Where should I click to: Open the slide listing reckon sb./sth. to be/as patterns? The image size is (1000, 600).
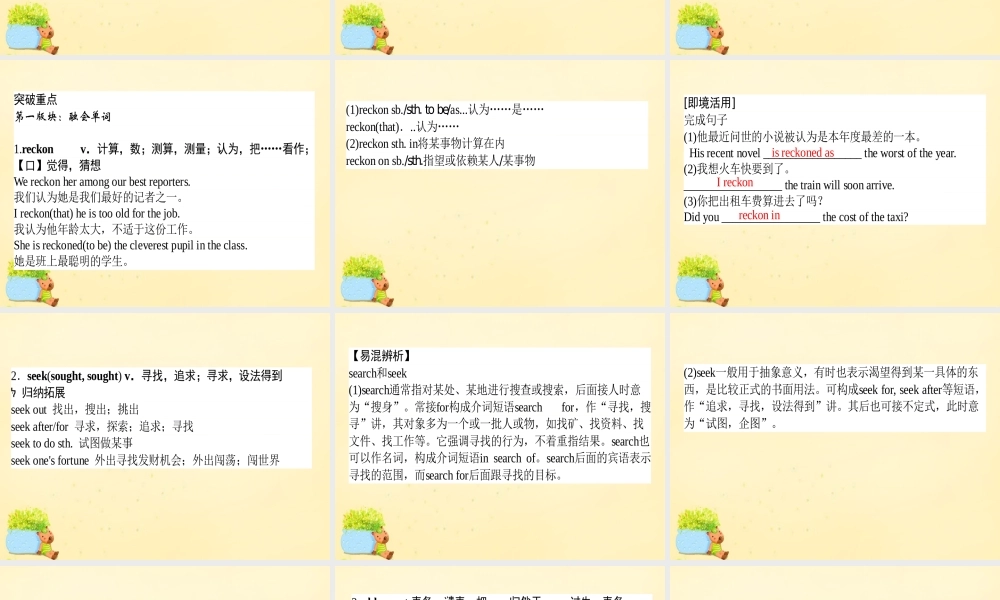[x=500, y=184]
